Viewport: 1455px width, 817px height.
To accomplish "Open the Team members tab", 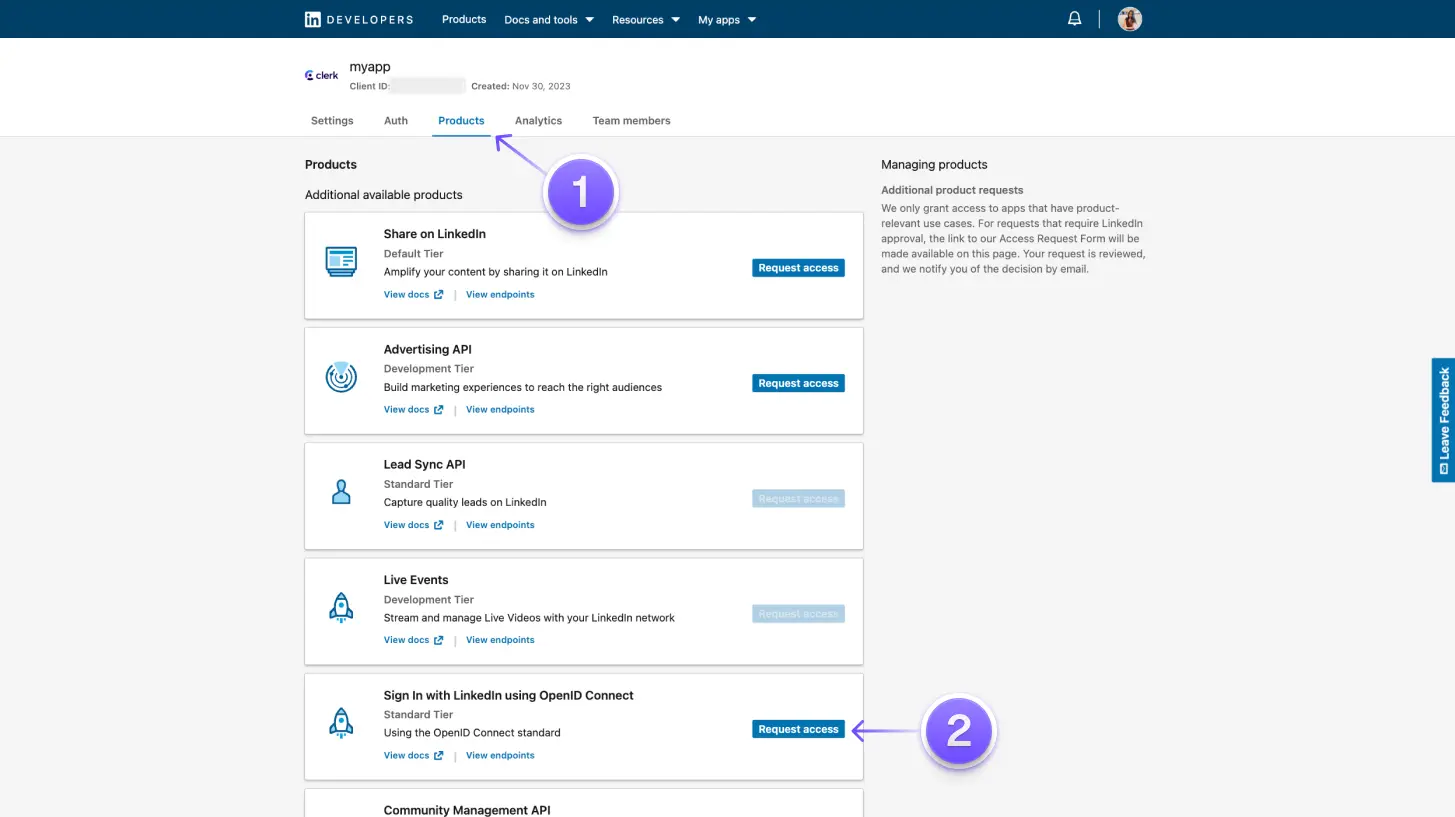I will pyautogui.click(x=631, y=120).
